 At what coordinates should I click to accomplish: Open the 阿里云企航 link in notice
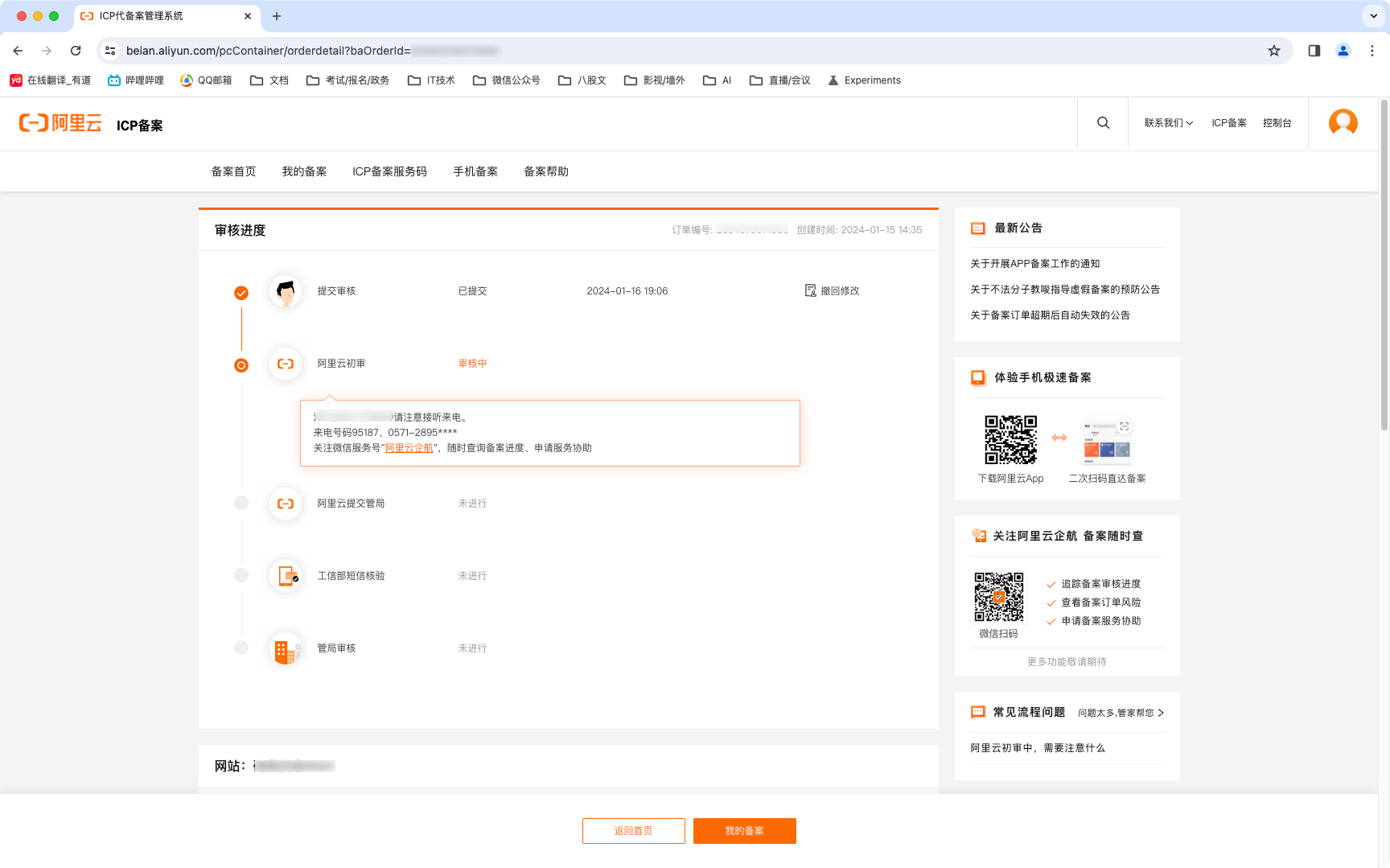409,448
